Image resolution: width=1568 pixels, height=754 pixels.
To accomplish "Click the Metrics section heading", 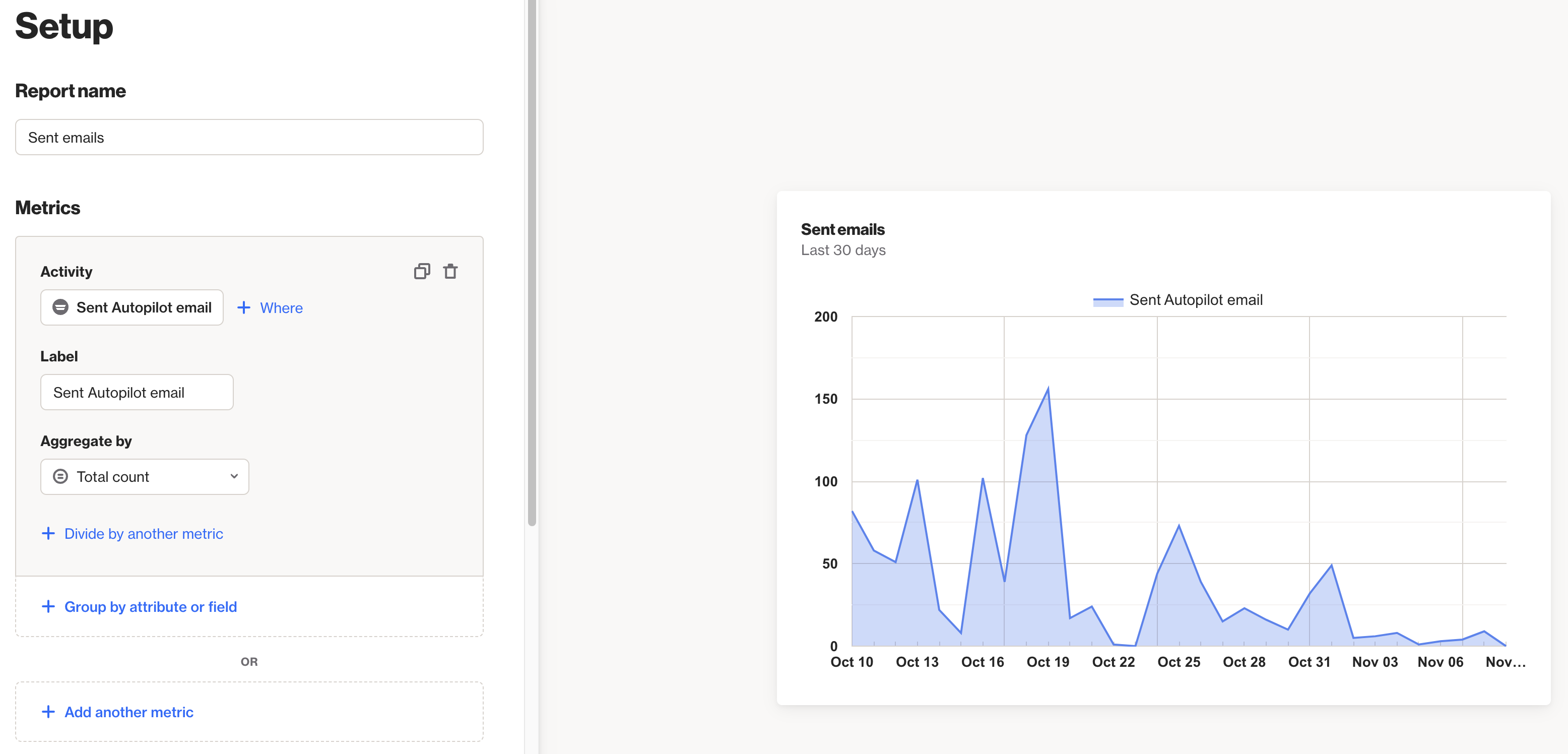I will (x=47, y=208).
